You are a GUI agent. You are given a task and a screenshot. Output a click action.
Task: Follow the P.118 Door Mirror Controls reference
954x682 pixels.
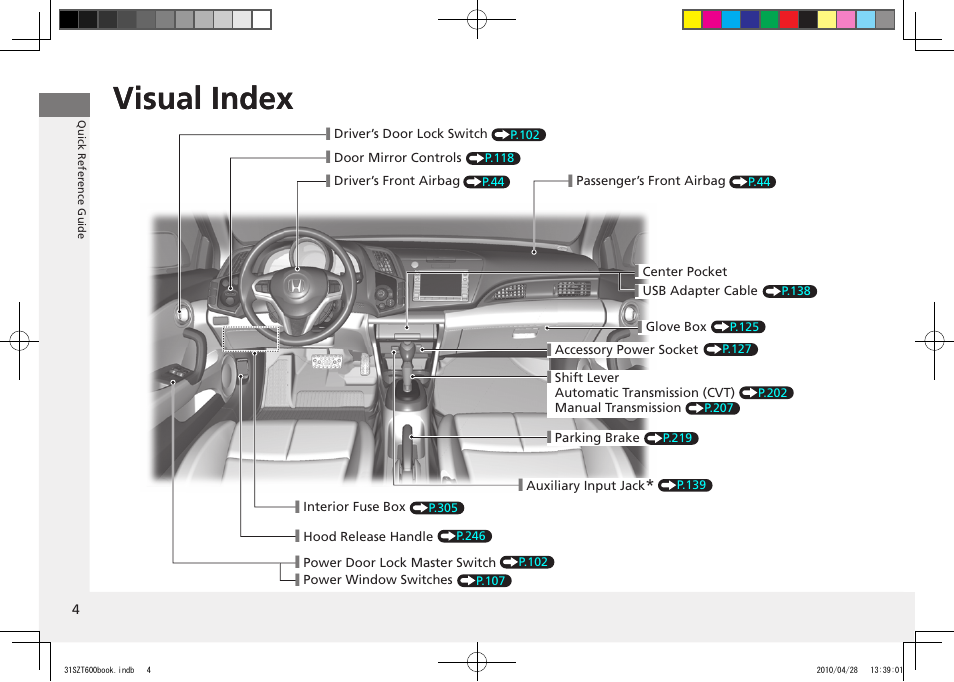[493, 158]
